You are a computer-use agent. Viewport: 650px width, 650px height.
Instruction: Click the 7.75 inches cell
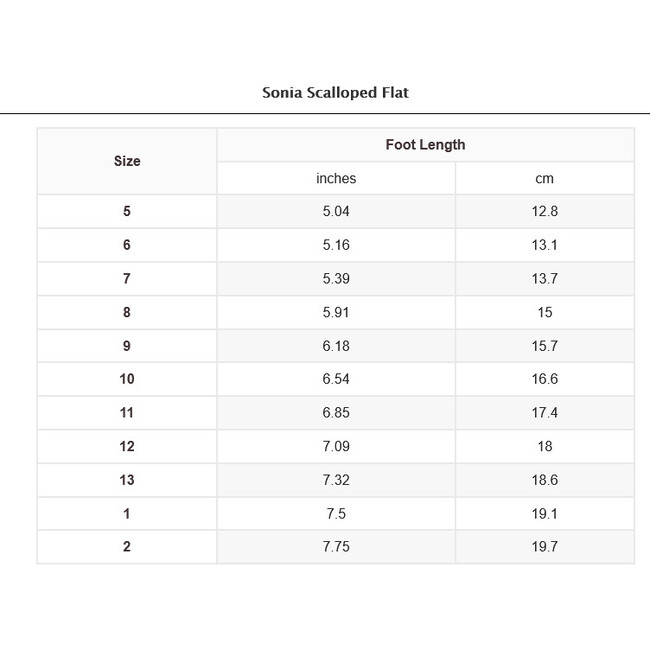tap(336, 547)
